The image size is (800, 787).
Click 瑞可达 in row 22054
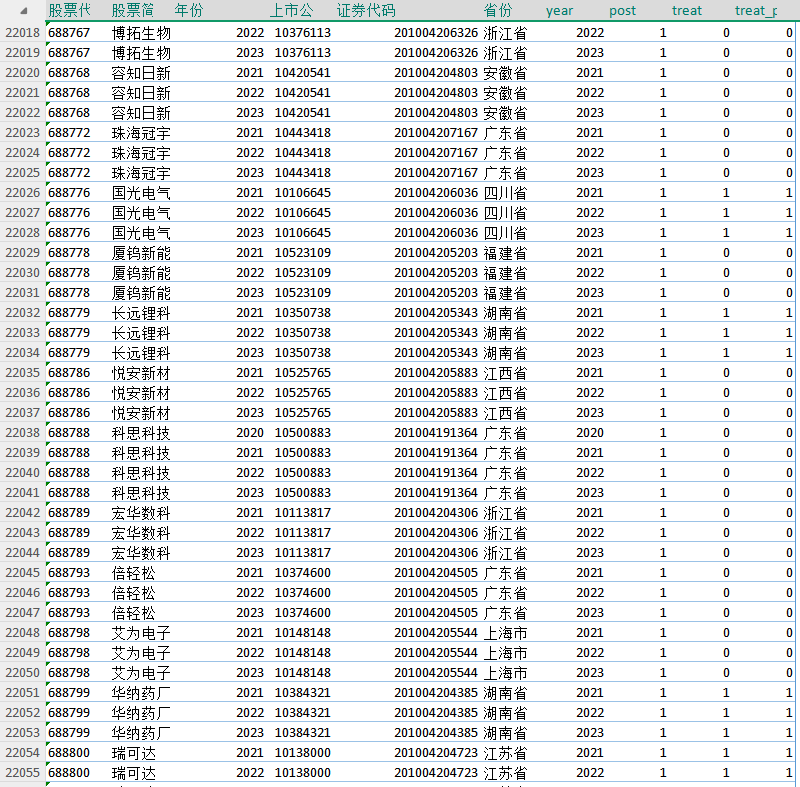click(134, 753)
